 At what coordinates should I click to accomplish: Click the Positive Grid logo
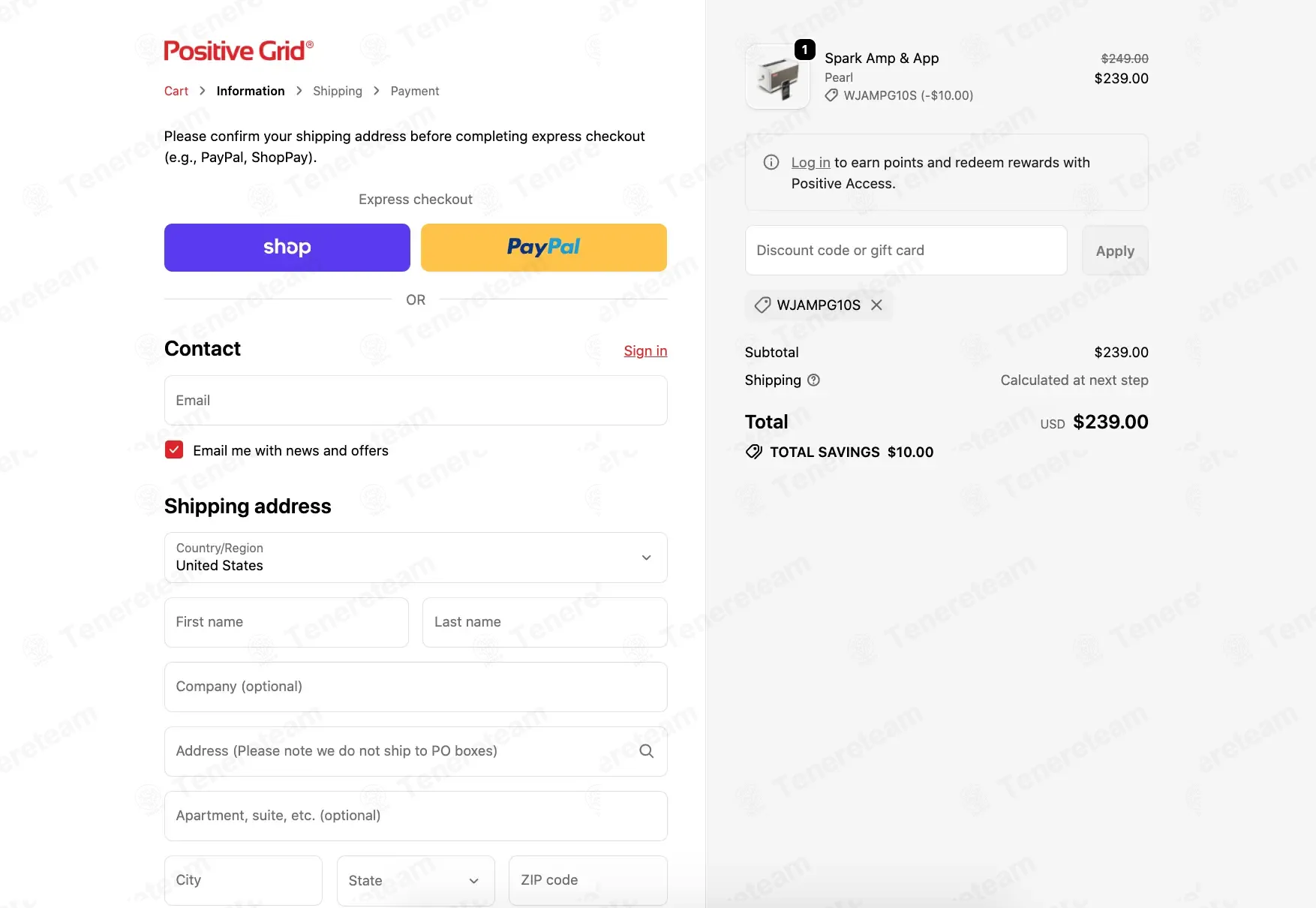click(239, 51)
